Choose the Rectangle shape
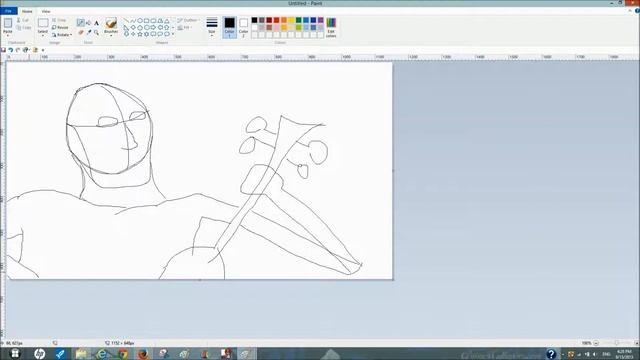640x360 pixels. pos(147,20)
